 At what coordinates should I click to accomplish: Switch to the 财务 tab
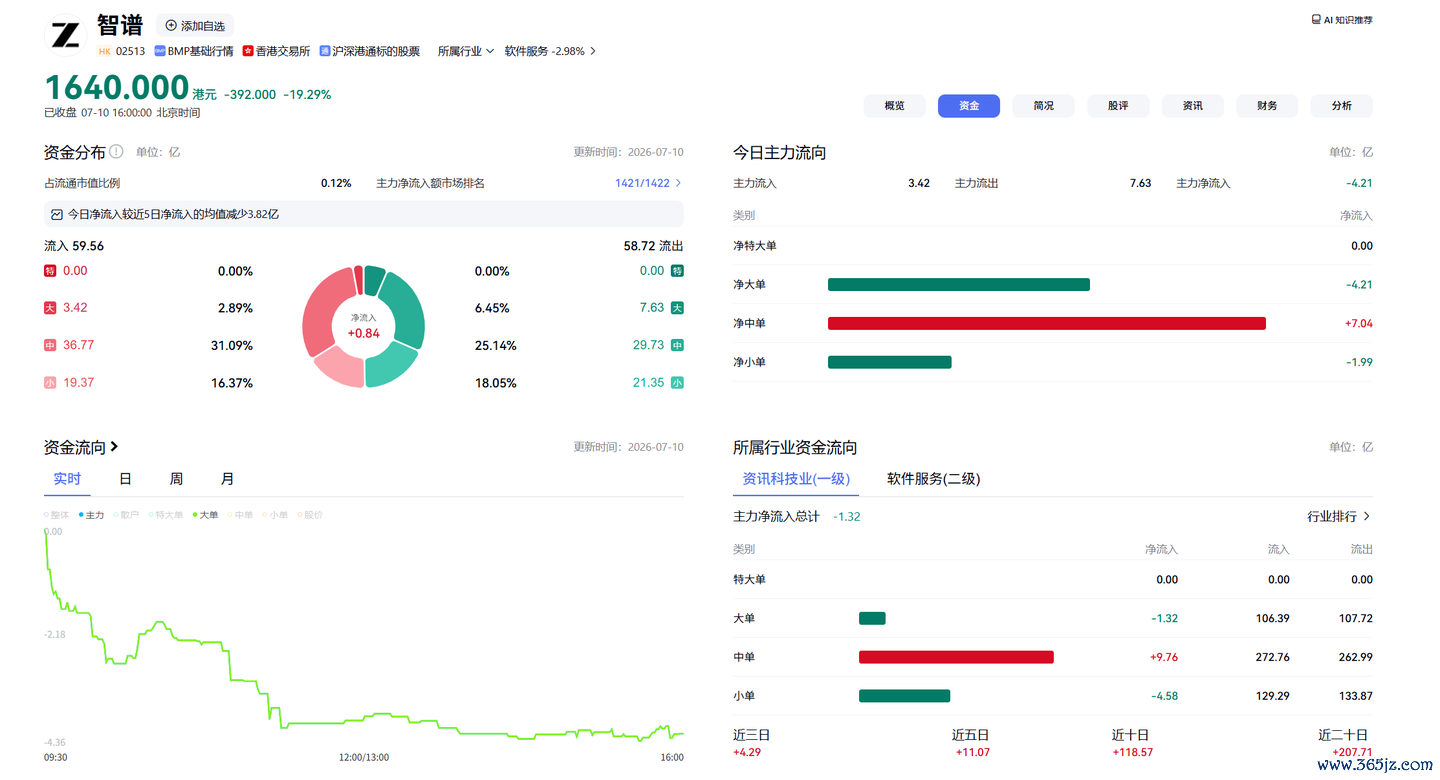1267,106
